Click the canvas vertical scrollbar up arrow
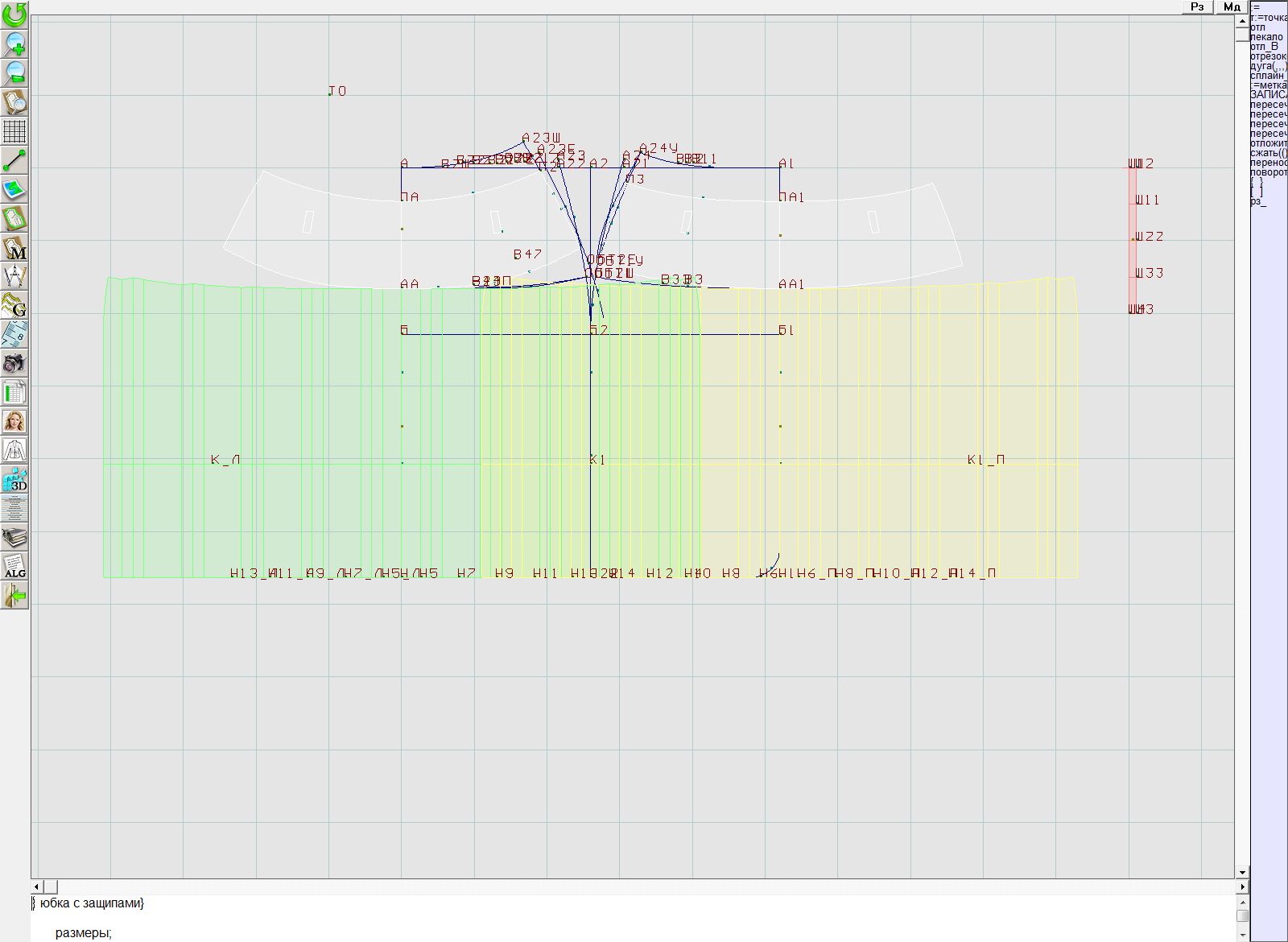The image size is (1288, 942). [x=1242, y=20]
